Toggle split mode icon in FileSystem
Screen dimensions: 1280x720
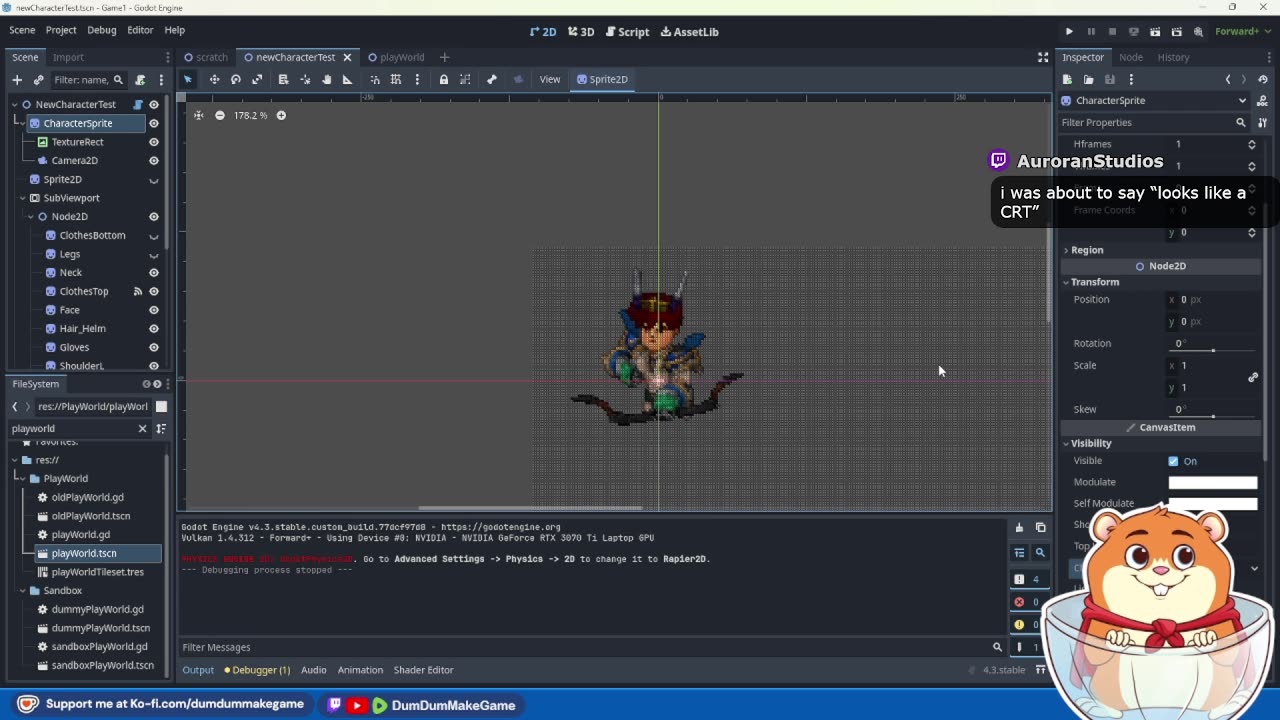pos(161,406)
